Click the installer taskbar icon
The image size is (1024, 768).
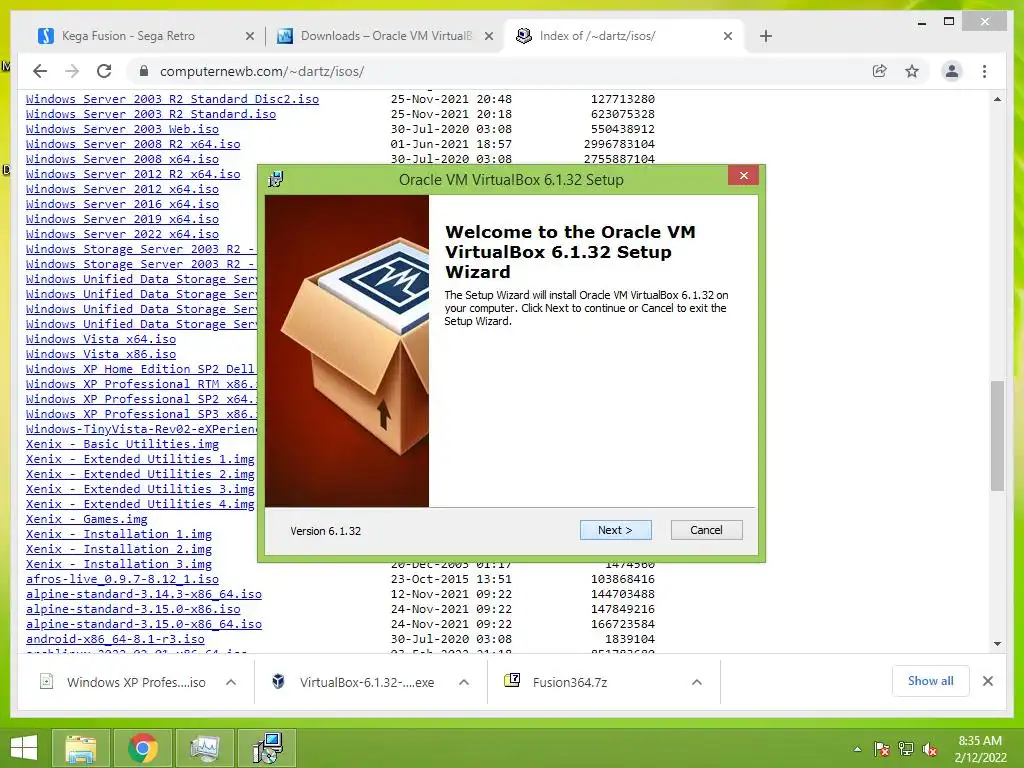point(268,748)
